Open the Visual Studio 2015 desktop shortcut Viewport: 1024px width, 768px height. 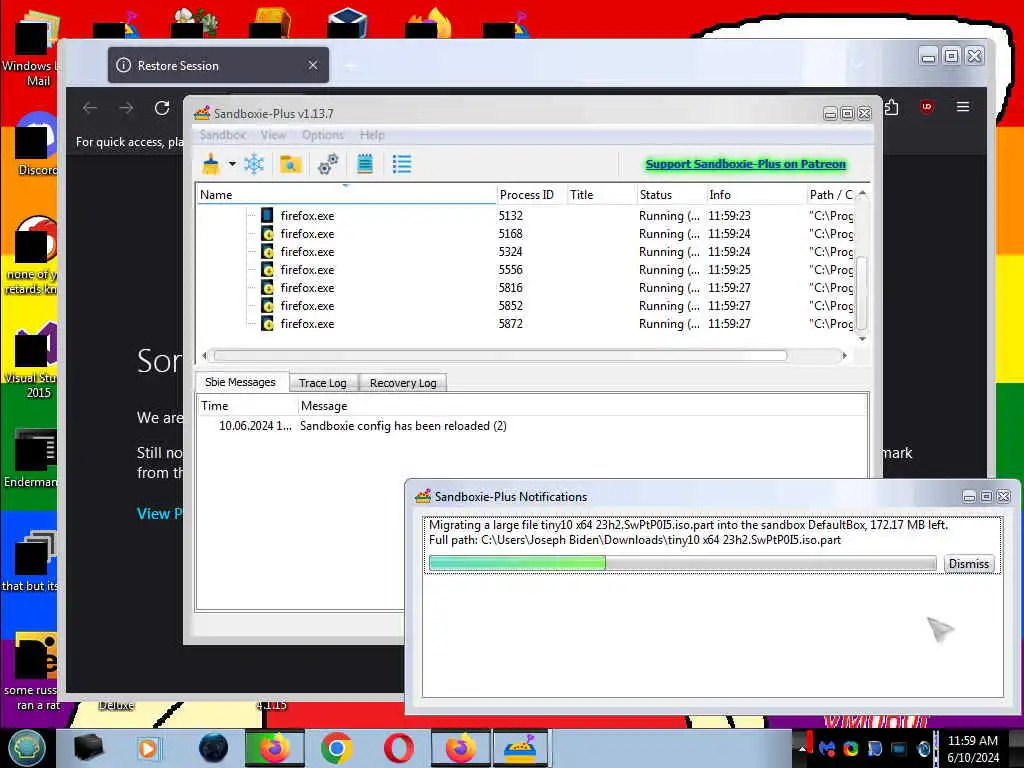point(31,360)
